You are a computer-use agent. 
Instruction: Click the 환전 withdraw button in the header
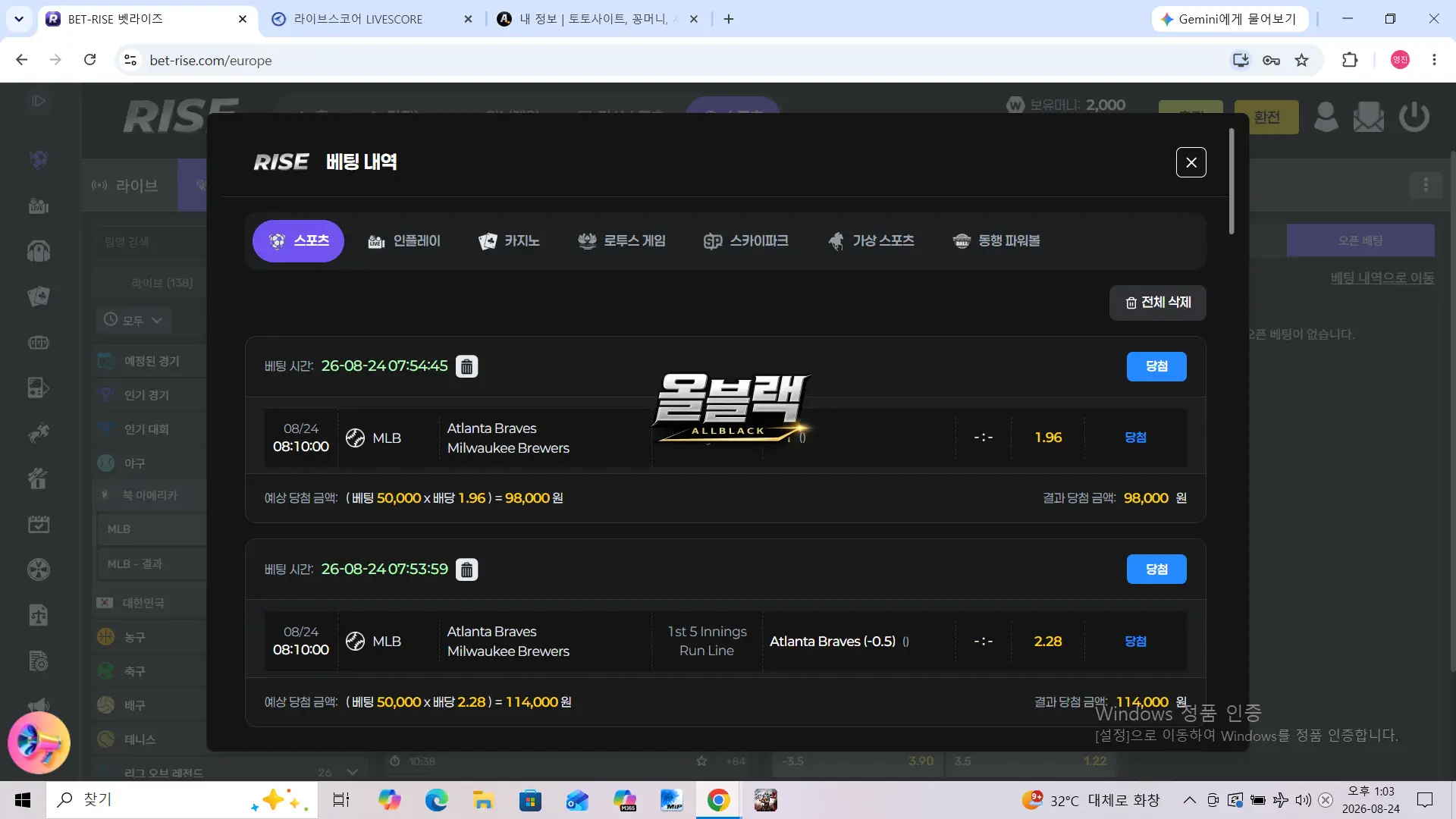tap(1266, 118)
